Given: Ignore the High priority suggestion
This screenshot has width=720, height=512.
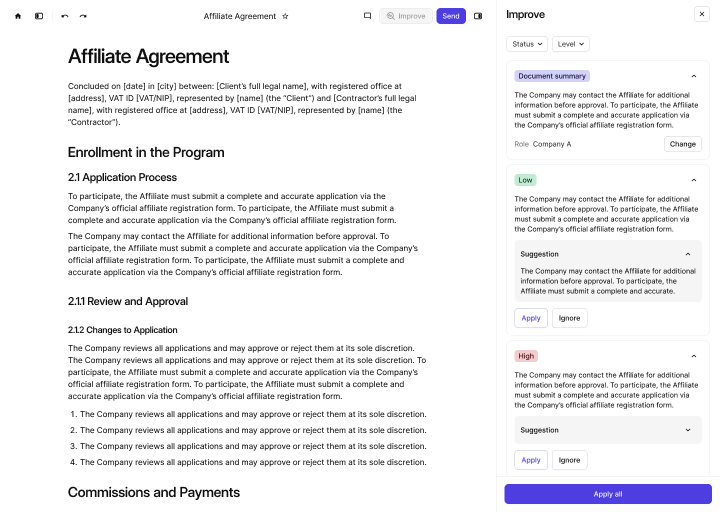Looking at the screenshot, I should coord(569,460).
